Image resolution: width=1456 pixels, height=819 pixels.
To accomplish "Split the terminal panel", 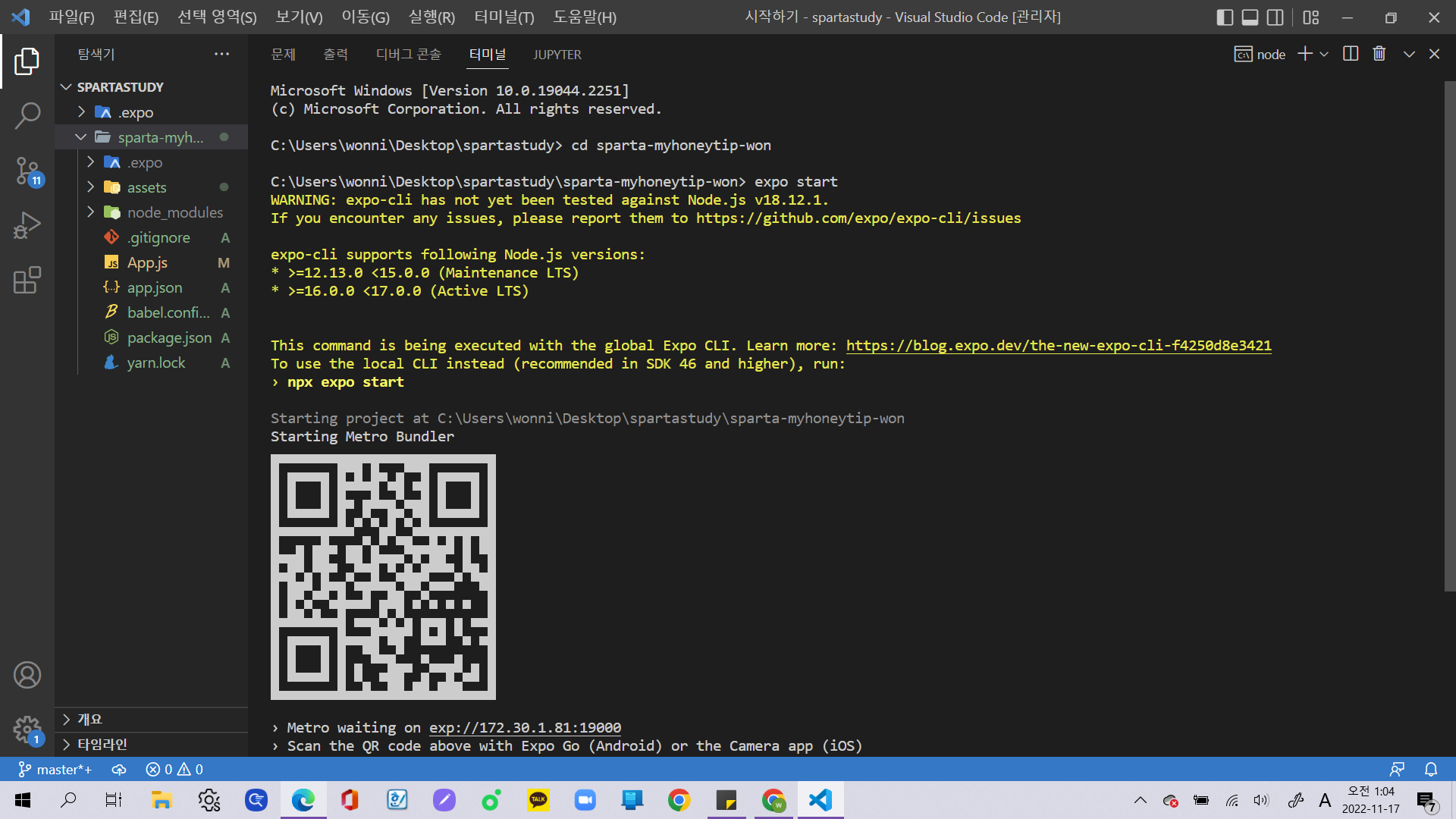I will tap(1351, 54).
